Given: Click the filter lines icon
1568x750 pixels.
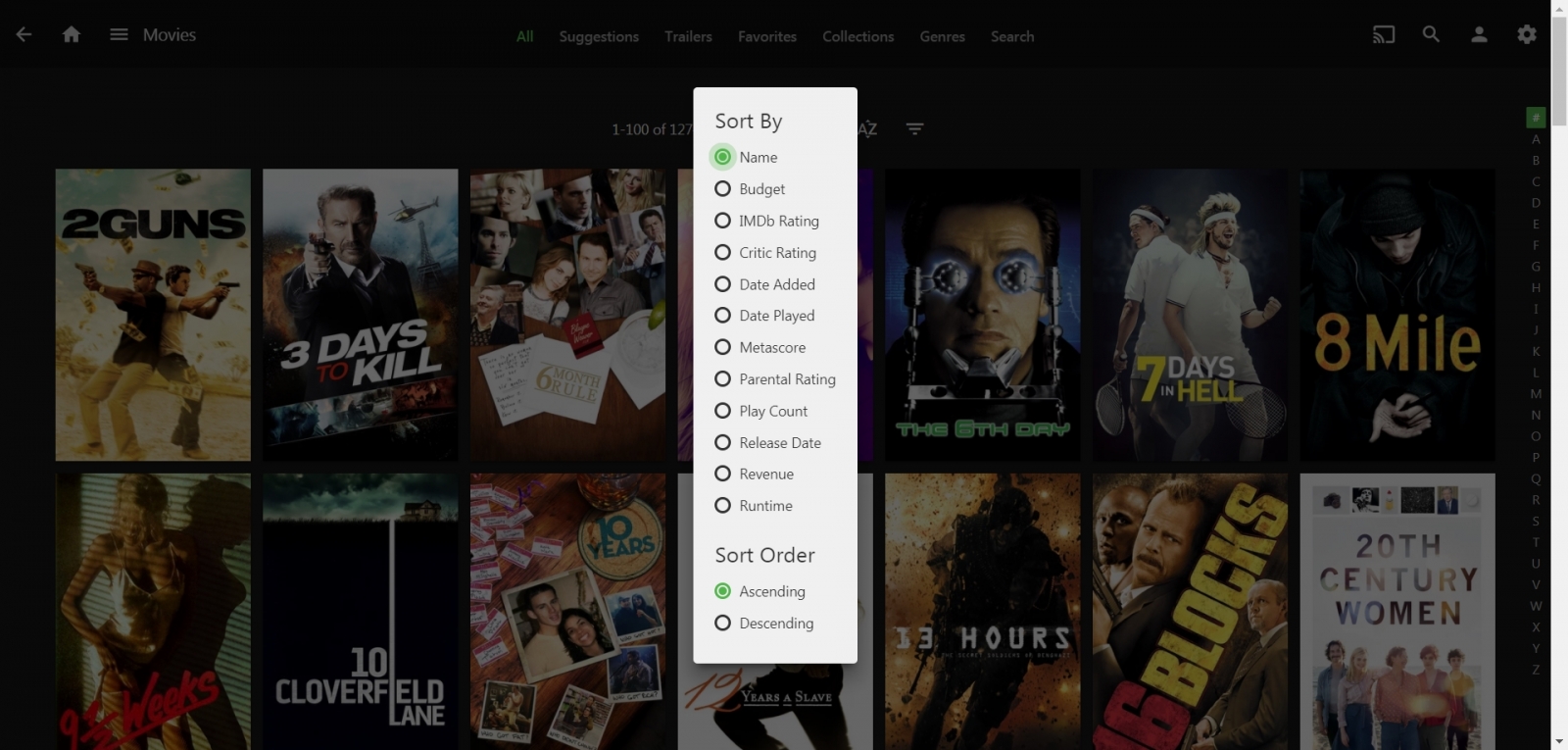Looking at the screenshot, I should click(914, 128).
